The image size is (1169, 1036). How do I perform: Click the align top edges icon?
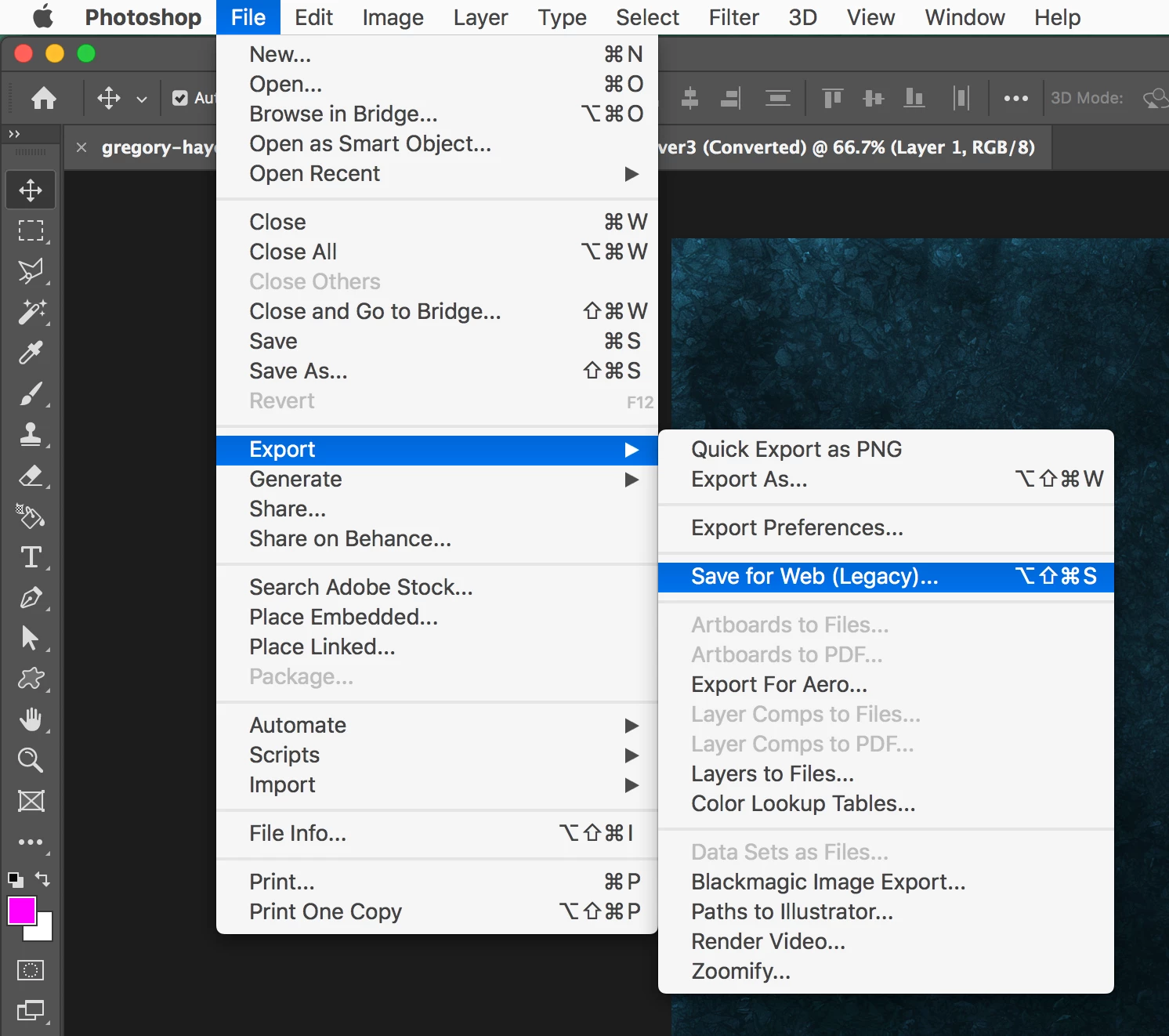tap(832, 98)
